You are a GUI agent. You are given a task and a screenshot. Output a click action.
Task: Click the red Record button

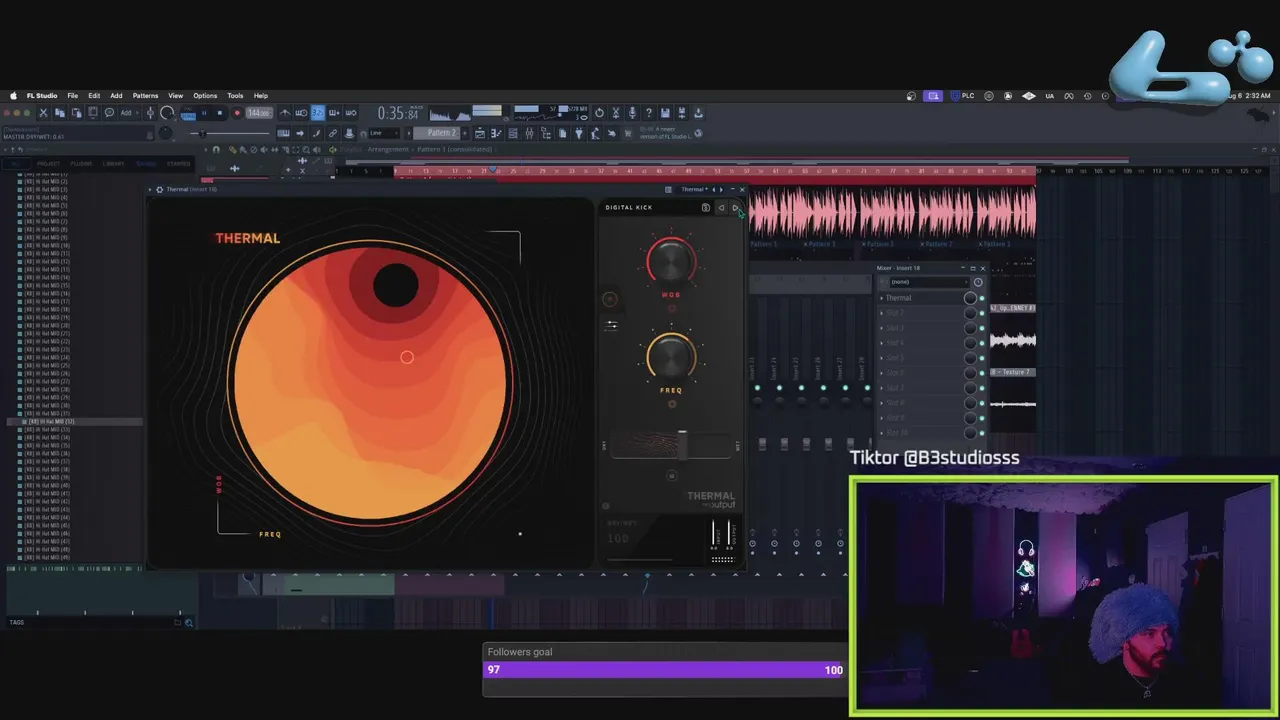(237, 113)
